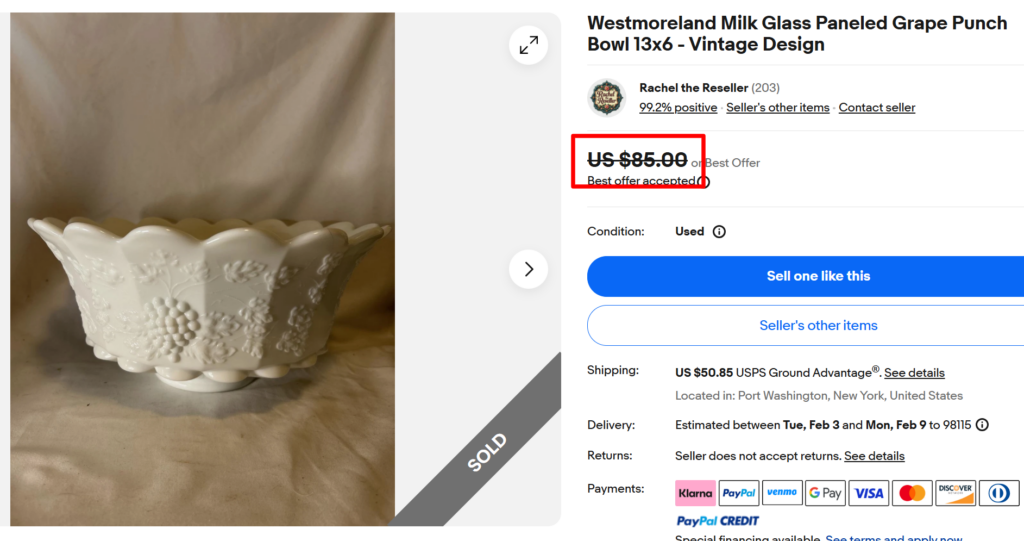
Task: Open shipping See details link
Action: pyautogui.click(x=914, y=373)
